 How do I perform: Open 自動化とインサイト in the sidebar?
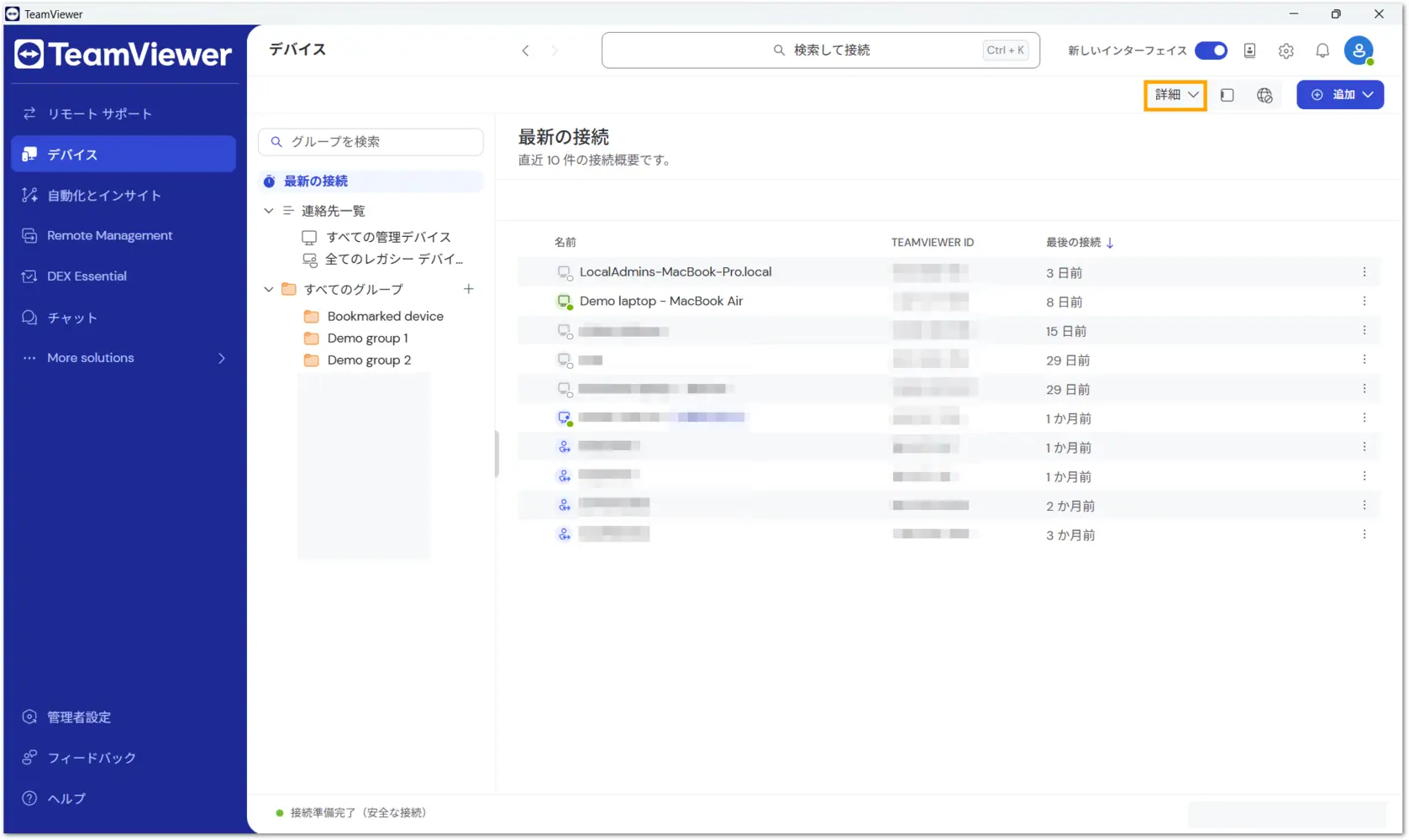[x=124, y=195]
